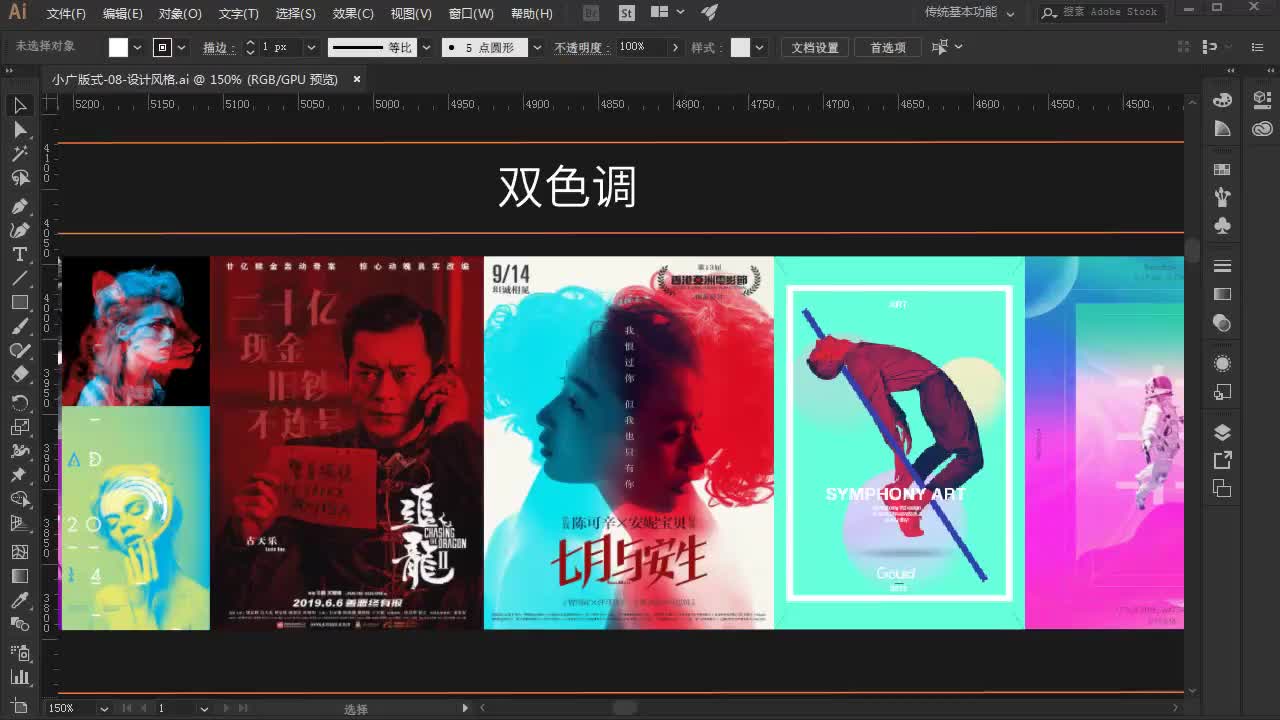Open the 传统基本功能 workspace switcher
Image resolution: width=1280 pixels, height=720 pixels.
969,13
